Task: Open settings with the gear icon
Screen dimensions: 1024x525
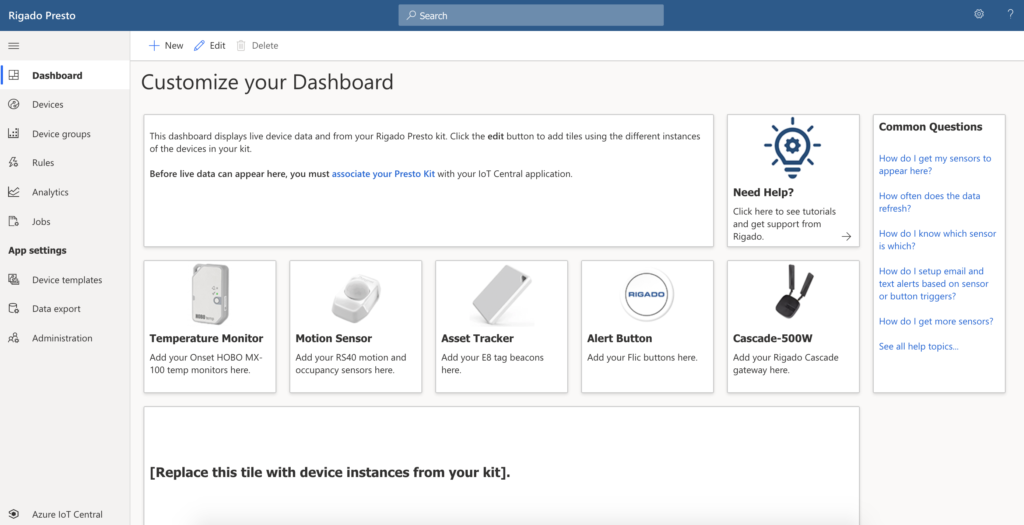Action: click(979, 14)
